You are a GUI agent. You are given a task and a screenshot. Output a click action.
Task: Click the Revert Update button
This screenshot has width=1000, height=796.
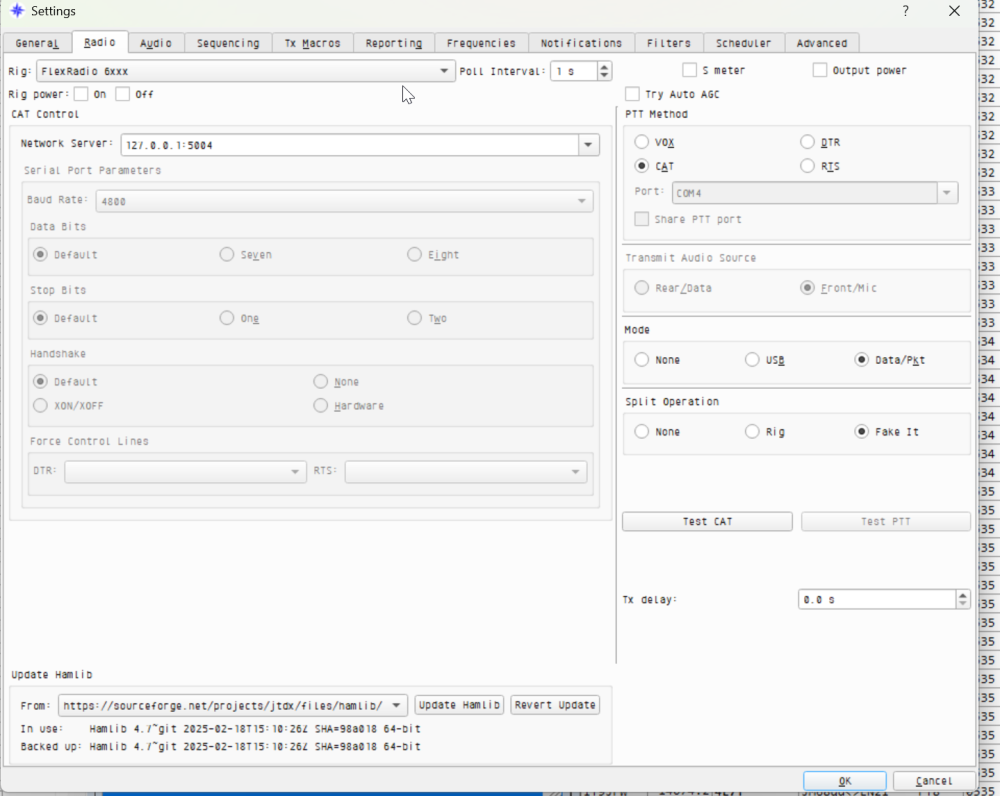555,705
